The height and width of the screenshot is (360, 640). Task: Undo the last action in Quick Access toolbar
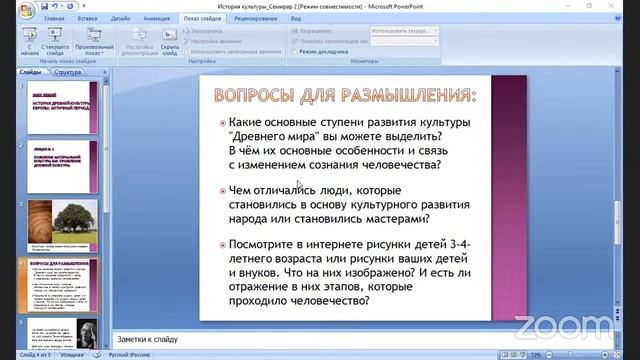tap(55, 6)
